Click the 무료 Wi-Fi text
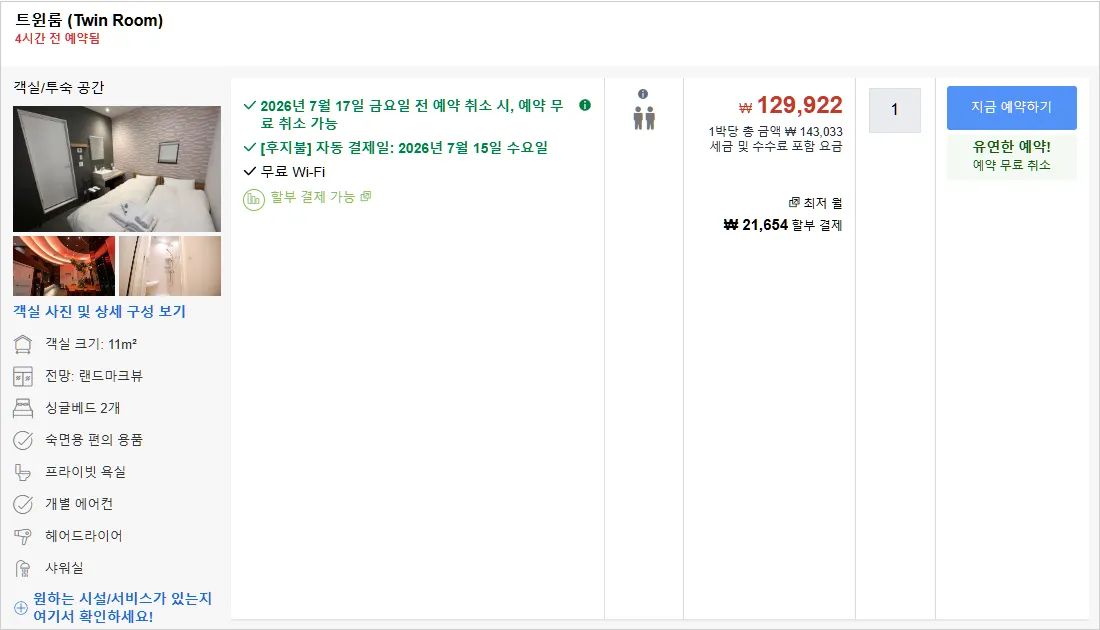Viewport: 1100px width, 630px height. click(293, 172)
